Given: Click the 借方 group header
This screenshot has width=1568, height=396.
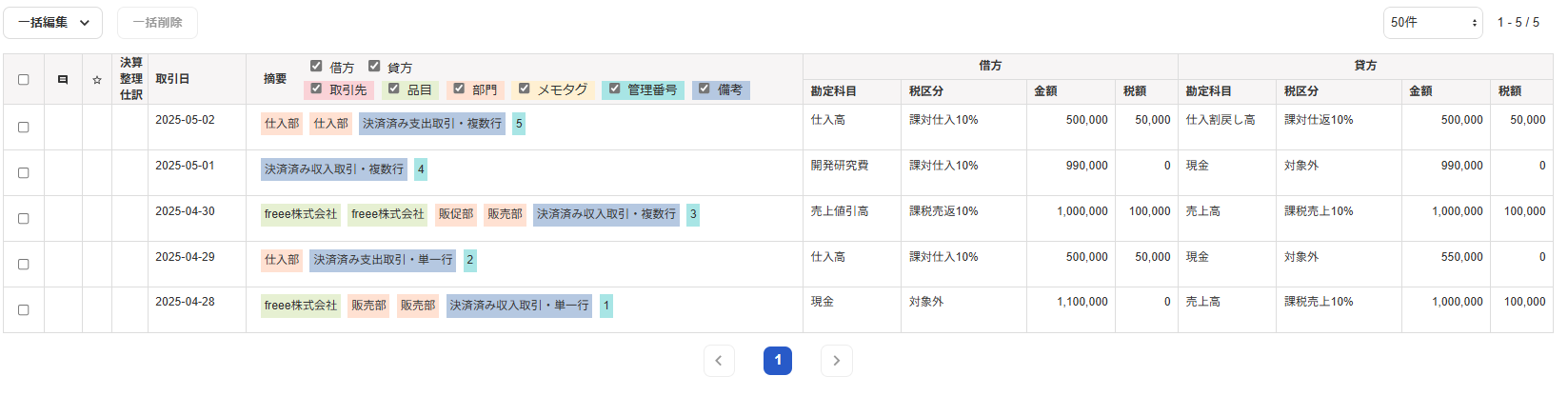Looking at the screenshot, I should (990, 66).
